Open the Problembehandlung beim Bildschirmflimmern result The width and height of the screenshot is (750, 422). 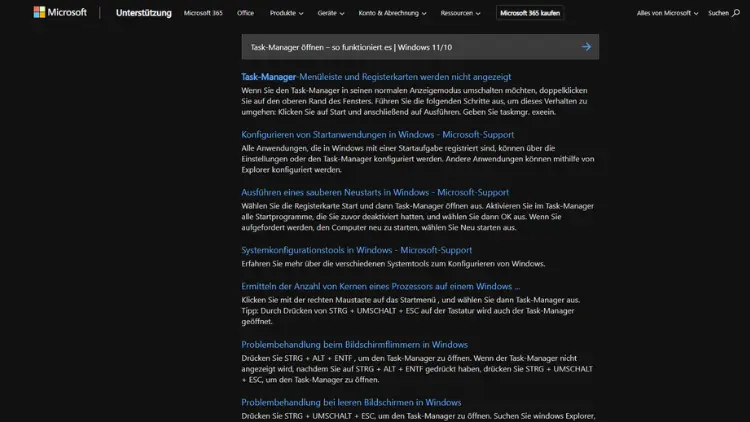point(354,344)
